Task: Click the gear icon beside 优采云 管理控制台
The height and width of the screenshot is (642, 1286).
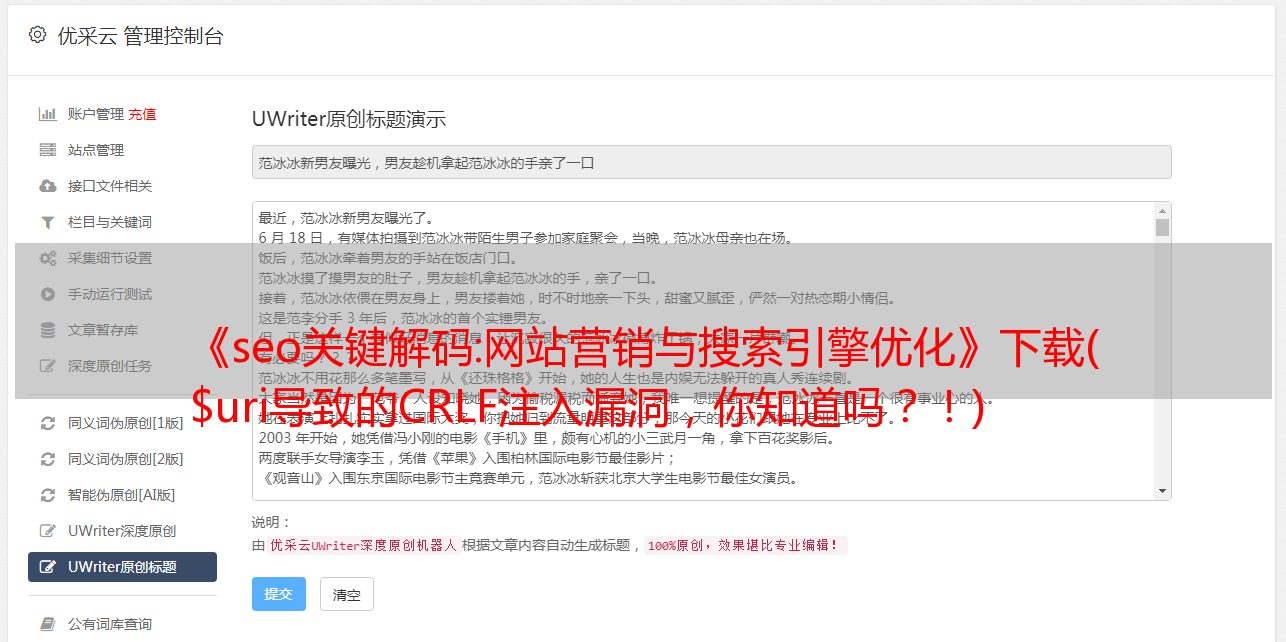Action: click(x=37, y=35)
